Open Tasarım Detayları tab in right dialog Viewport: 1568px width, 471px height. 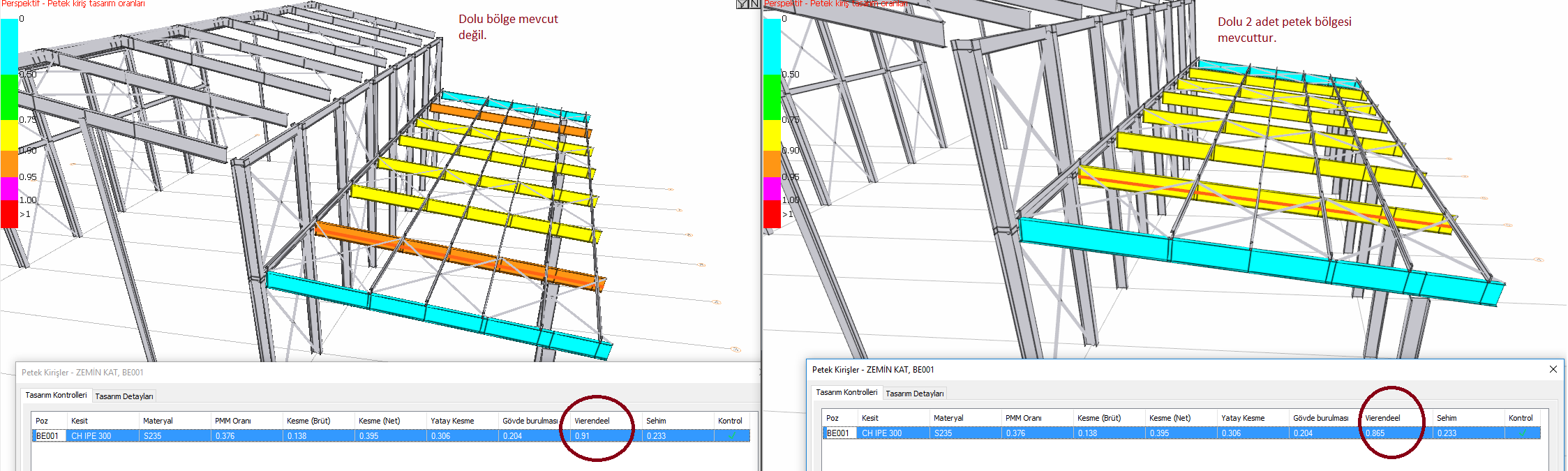(x=915, y=394)
